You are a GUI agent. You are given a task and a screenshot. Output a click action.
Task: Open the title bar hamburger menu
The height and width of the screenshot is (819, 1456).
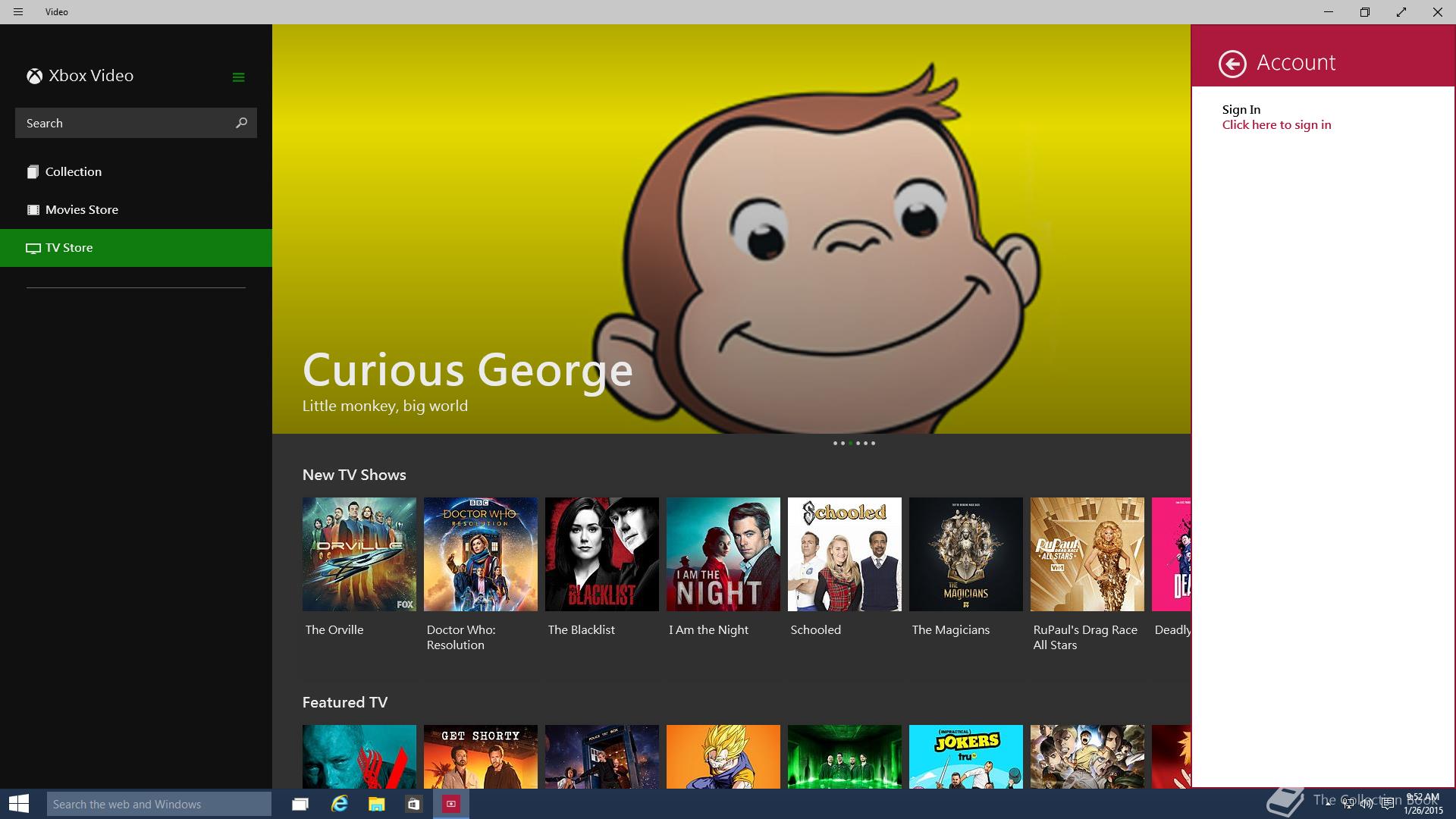pos(18,12)
